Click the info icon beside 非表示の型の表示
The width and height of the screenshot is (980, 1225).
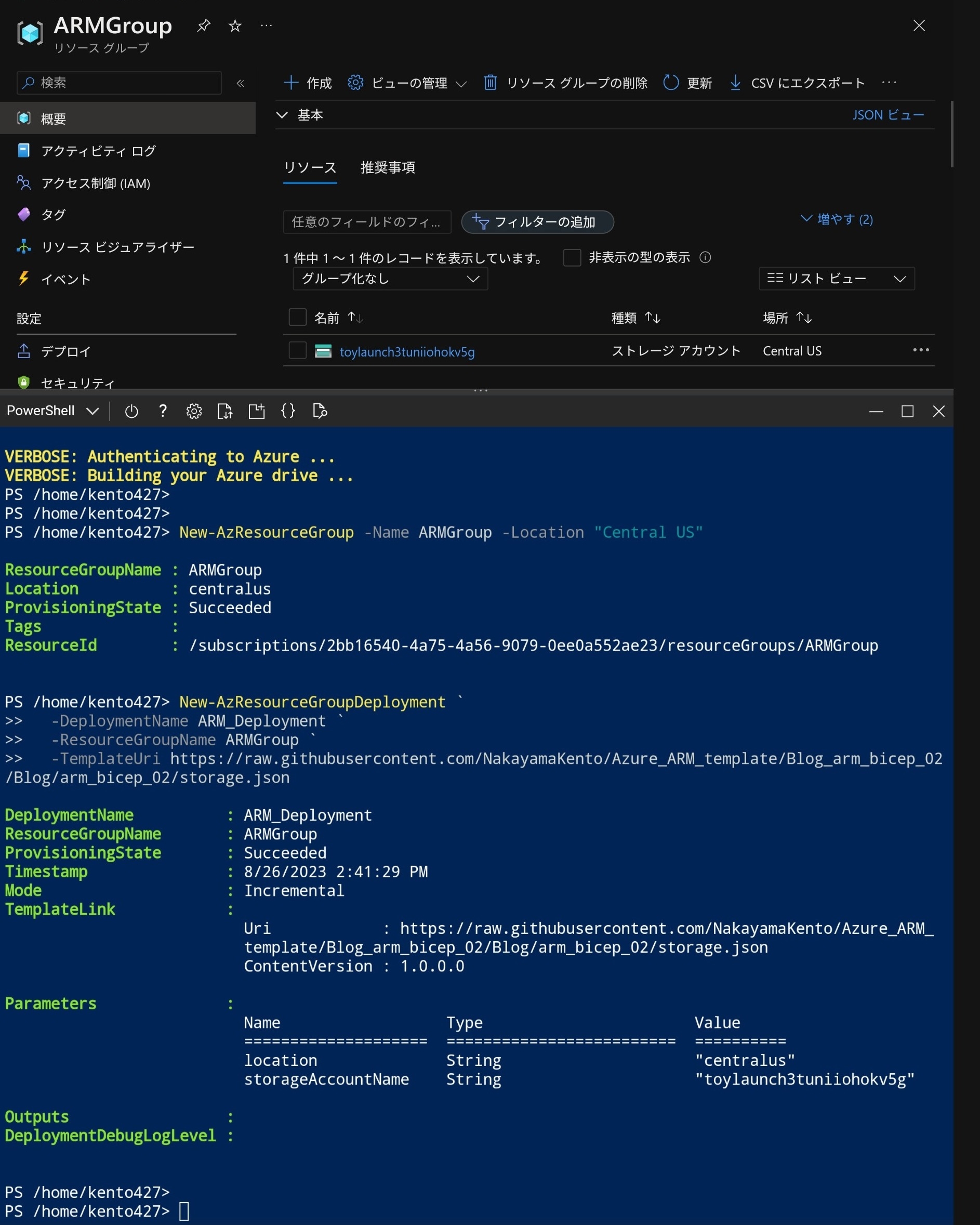click(705, 257)
